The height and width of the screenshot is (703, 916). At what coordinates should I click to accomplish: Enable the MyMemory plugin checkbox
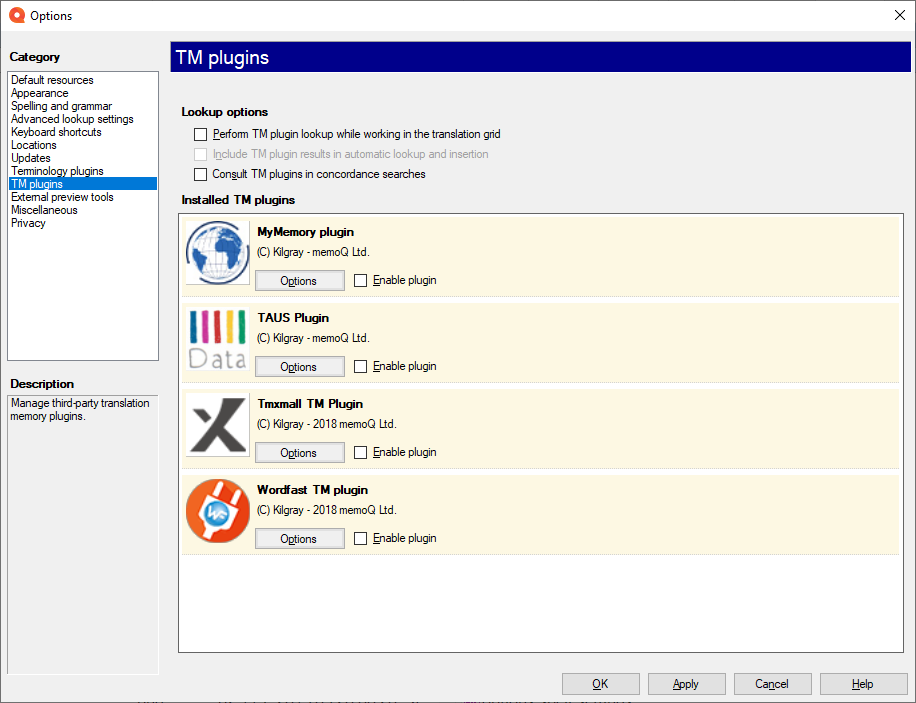click(x=361, y=281)
